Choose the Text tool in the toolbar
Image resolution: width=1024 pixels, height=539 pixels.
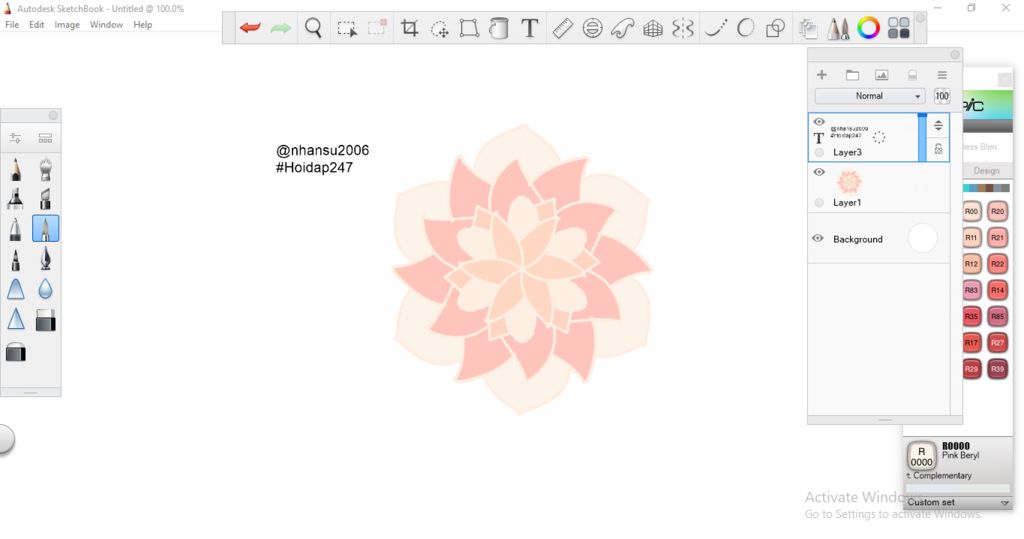coord(530,28)
